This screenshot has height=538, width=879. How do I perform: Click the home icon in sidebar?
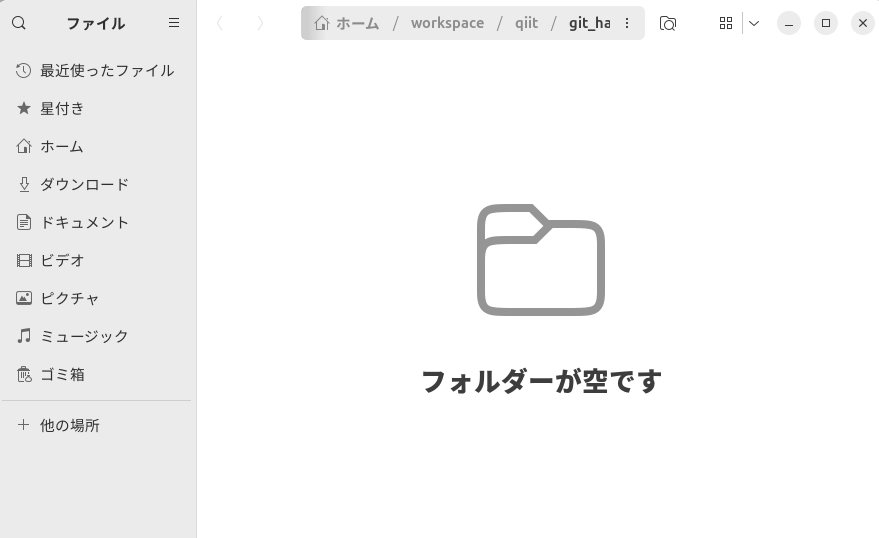coord(23,146)
